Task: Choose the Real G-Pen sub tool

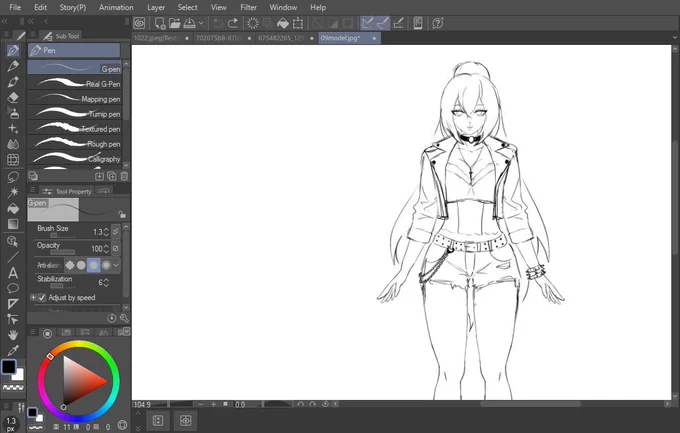Action: pyautogui.click(x=75, y=84)
